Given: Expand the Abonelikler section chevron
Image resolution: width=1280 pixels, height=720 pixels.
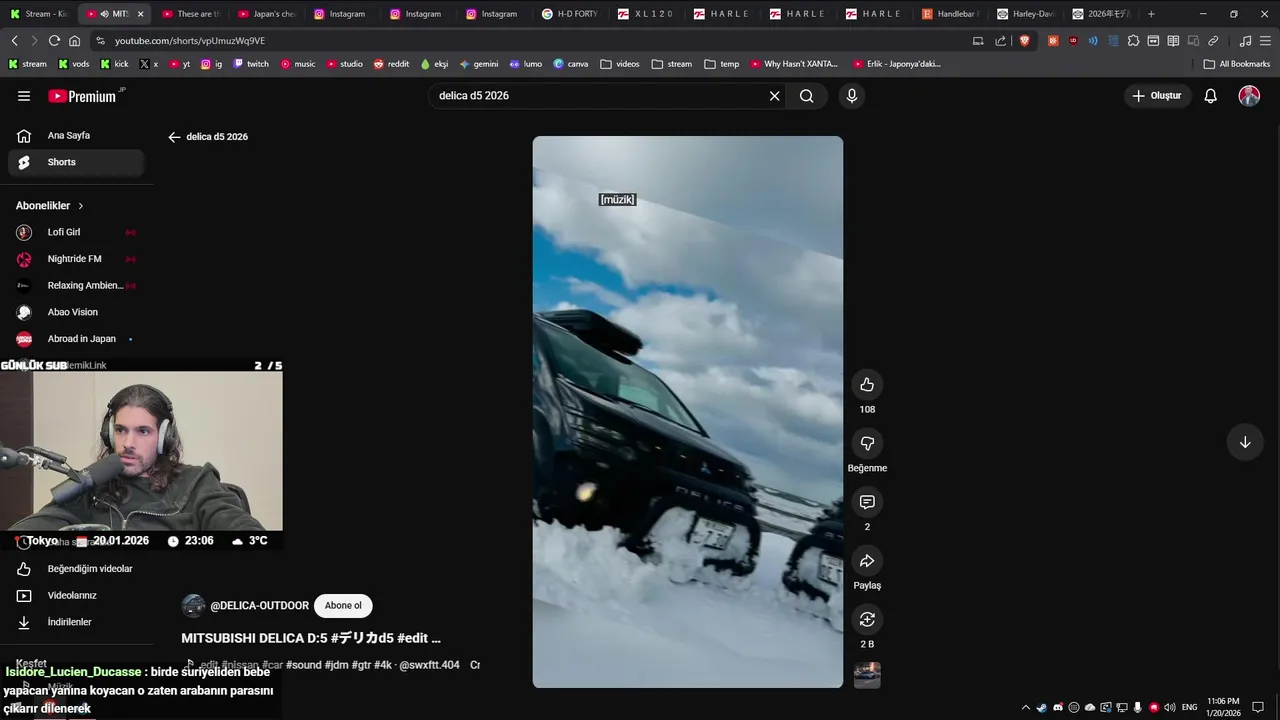Looking at the screenshot, I should pos(81,206).
